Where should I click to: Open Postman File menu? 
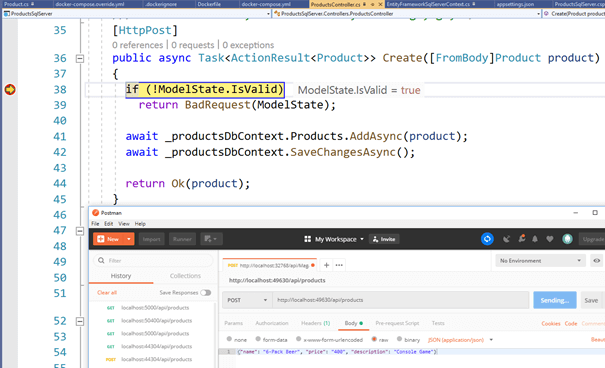coord(95,224)
